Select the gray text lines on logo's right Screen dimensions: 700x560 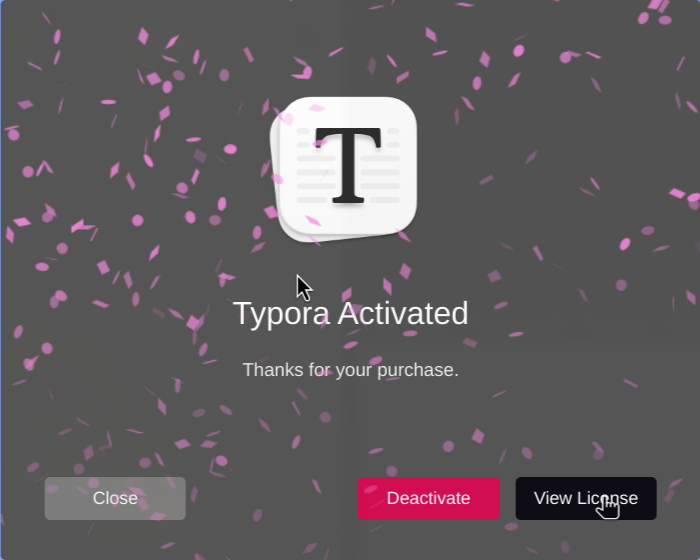[380, 166]
